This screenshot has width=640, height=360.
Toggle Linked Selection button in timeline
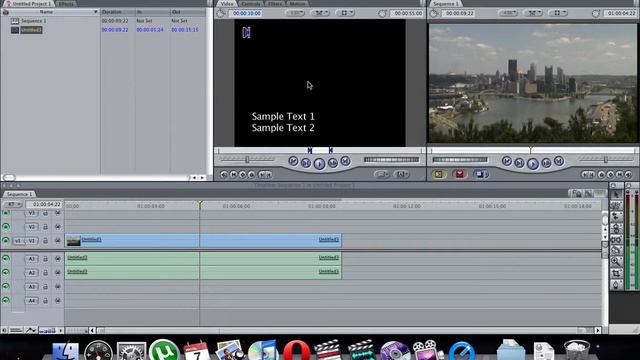(588, 194)
